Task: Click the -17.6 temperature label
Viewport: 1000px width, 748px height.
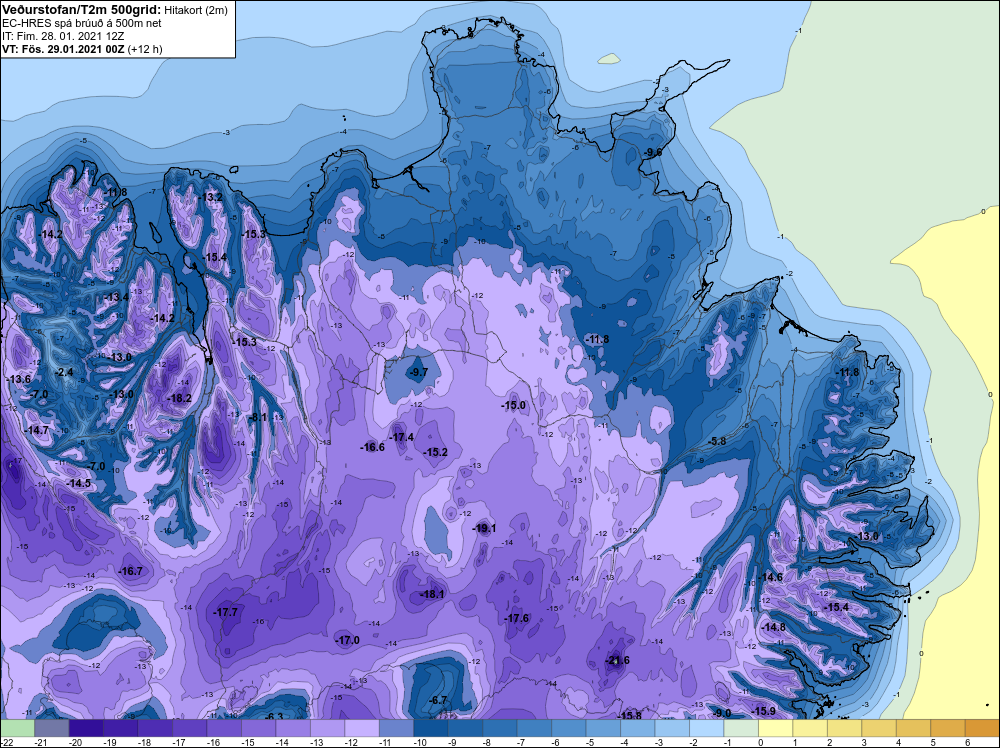Action: click(x=517, y=618)
